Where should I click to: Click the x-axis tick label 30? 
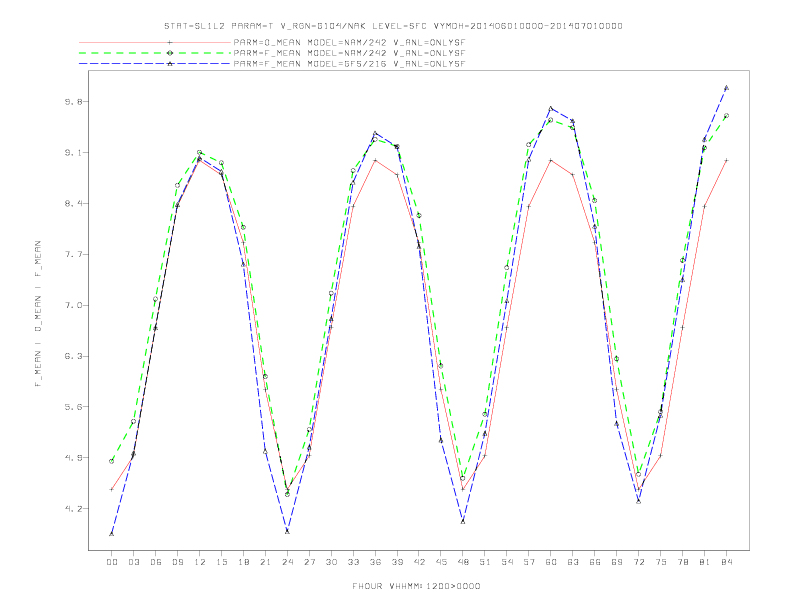331,562
